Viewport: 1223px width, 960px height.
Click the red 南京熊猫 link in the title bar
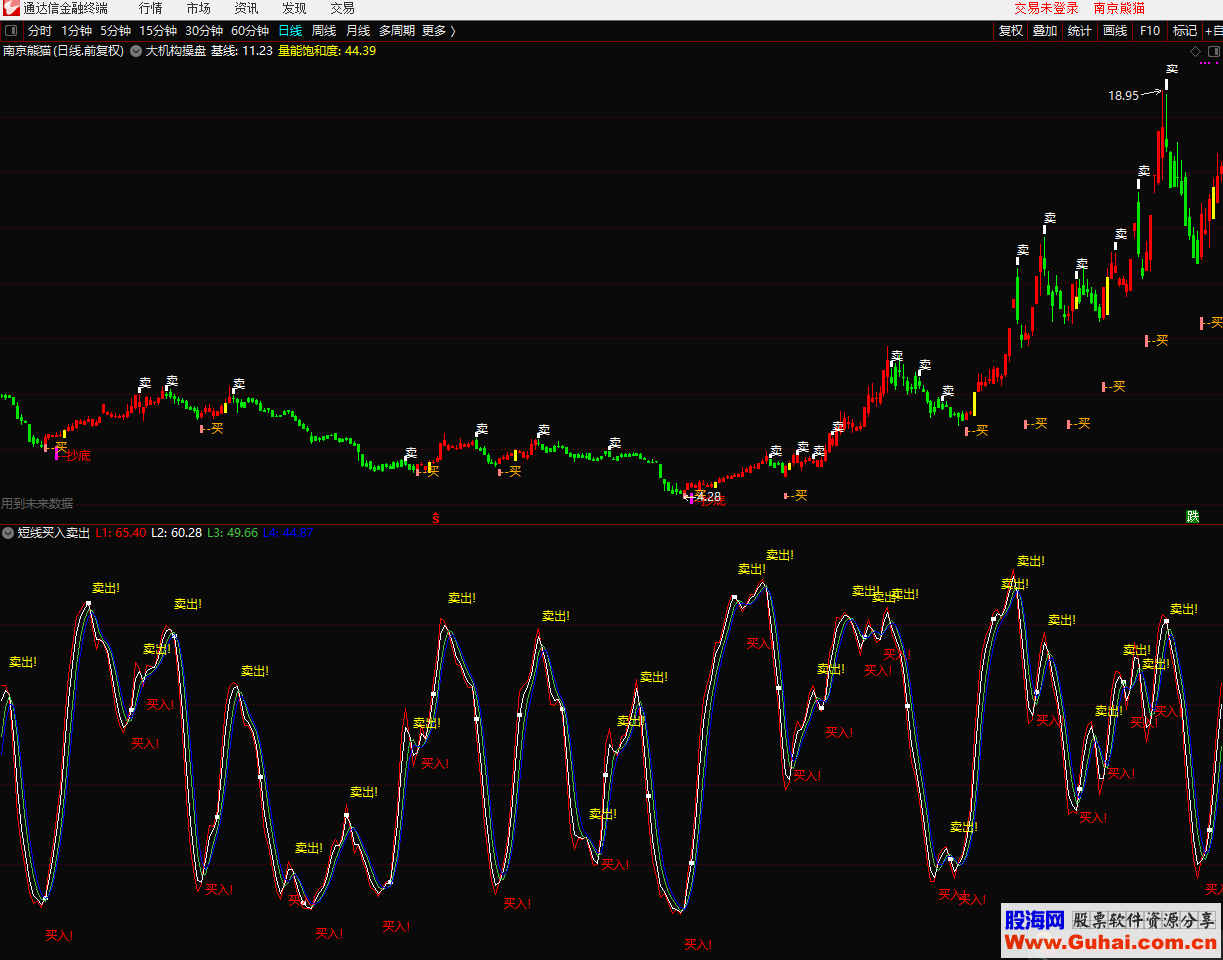click(1120, 8)
